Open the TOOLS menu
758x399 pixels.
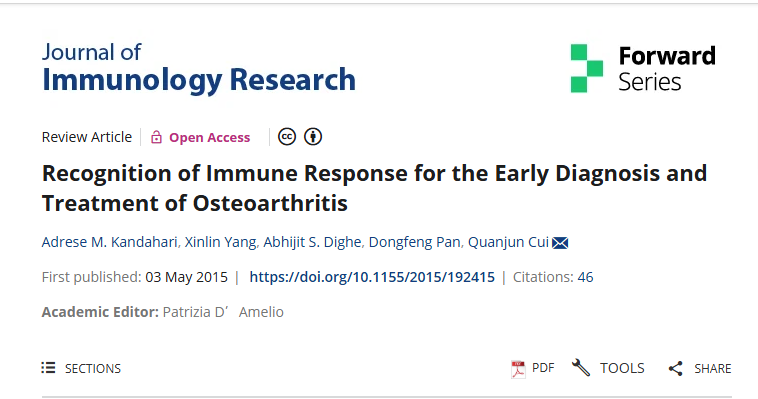pyautogui.click(x=608, y=368)
